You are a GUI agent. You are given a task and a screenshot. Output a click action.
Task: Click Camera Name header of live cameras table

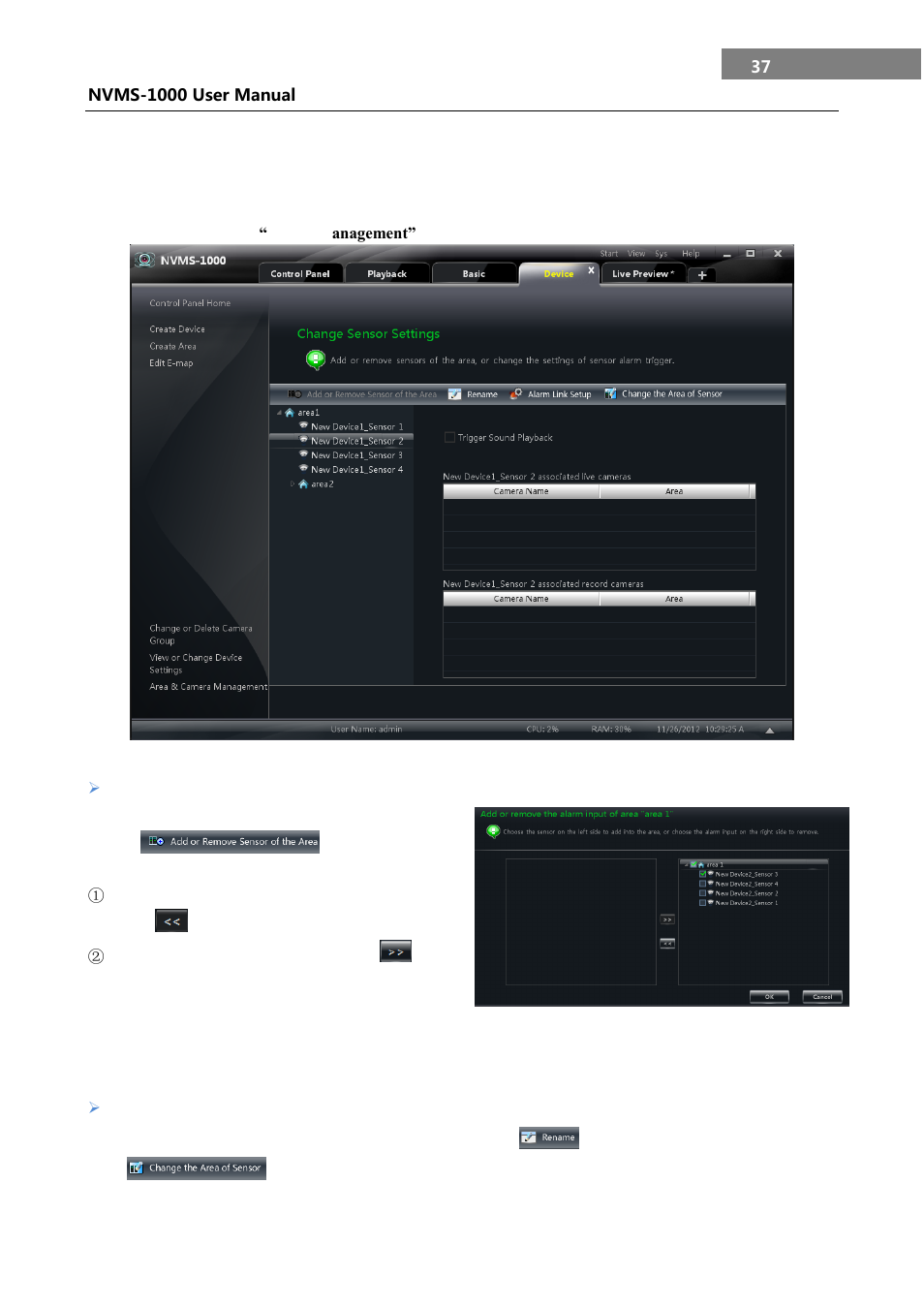(x=521, y=491)
